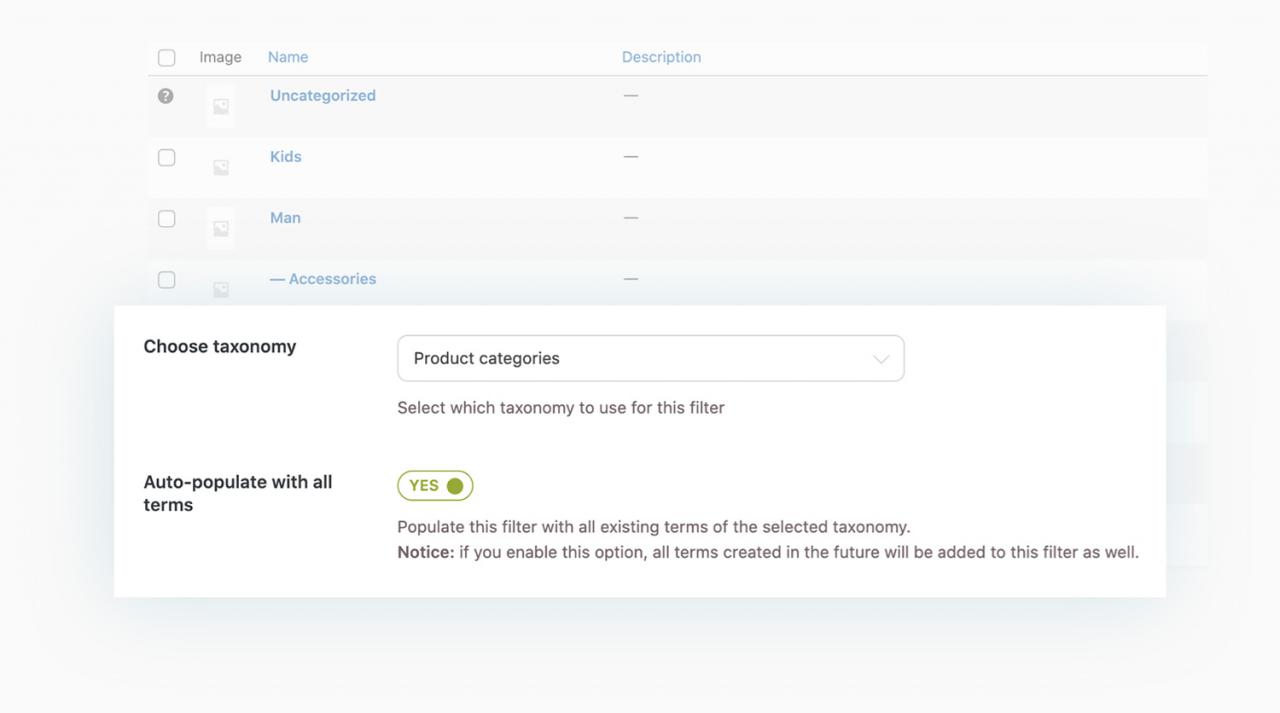Click the Accessories category image placeholder
The width and height of the screenshot is (1280, 713).
coord(221,288)
